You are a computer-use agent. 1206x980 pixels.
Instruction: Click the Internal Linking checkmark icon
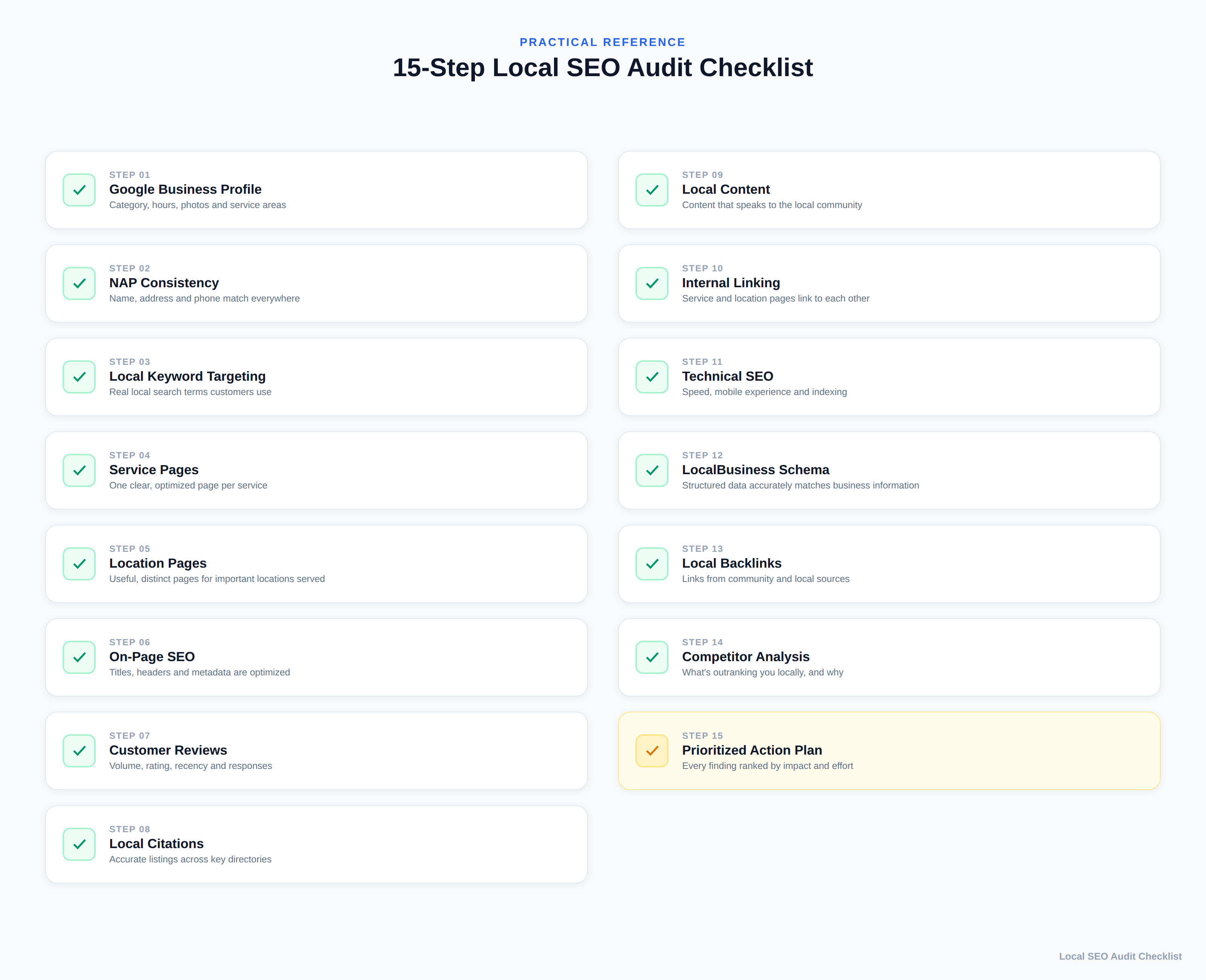pyautogui.click(x=652, y=283)
